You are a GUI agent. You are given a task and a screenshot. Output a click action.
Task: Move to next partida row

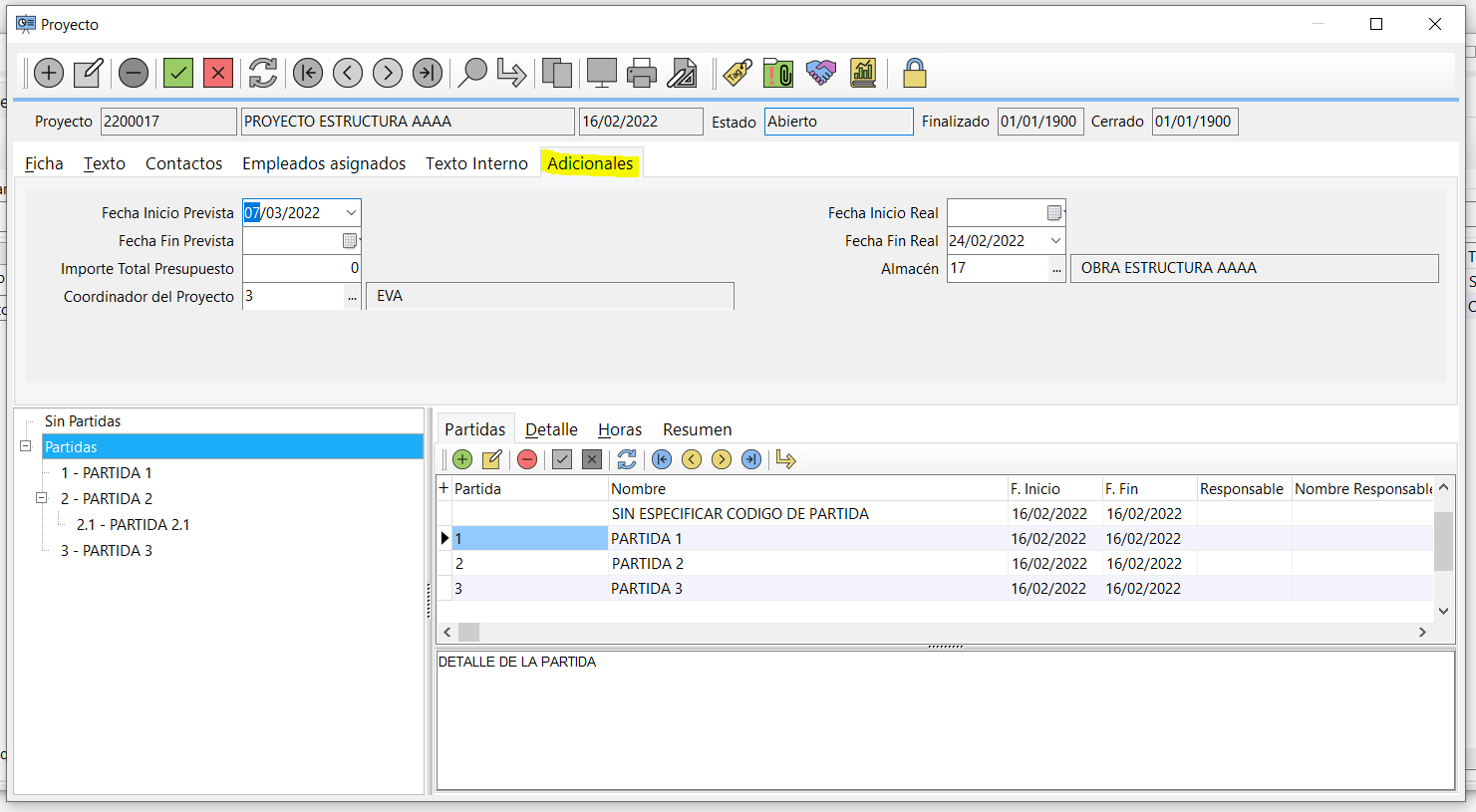pyautogui.click(x=722, y=459)
